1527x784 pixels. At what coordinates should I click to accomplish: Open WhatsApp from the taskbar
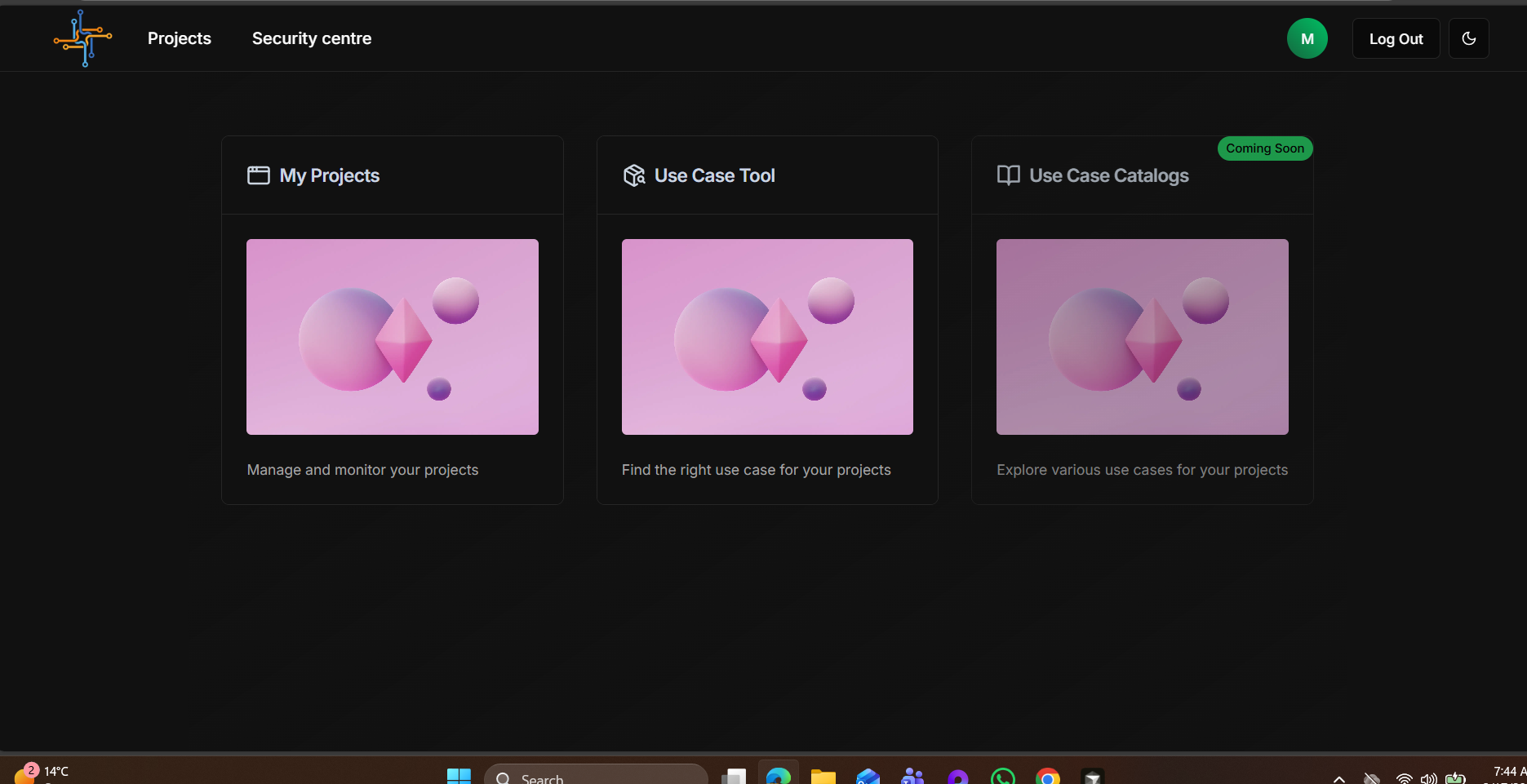click(x=1002, y=777)
